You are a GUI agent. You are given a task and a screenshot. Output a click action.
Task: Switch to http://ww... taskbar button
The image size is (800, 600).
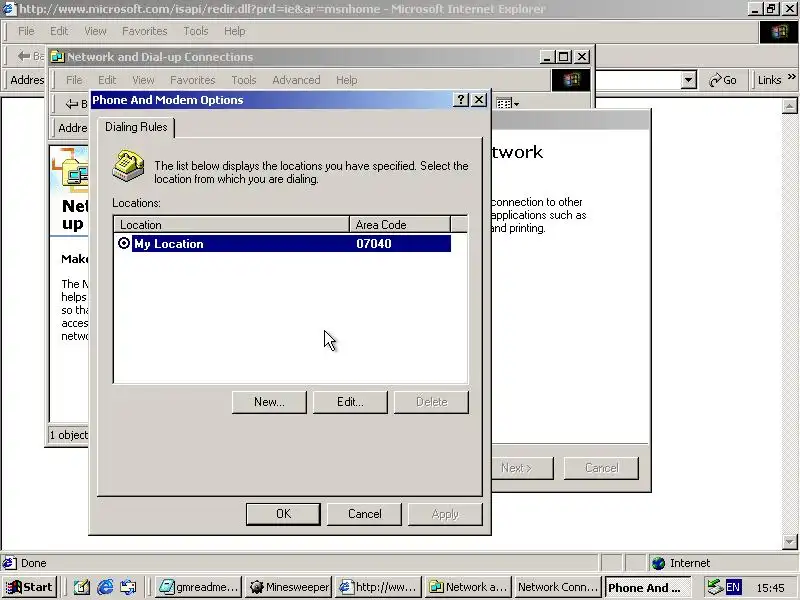coord(379,587)
